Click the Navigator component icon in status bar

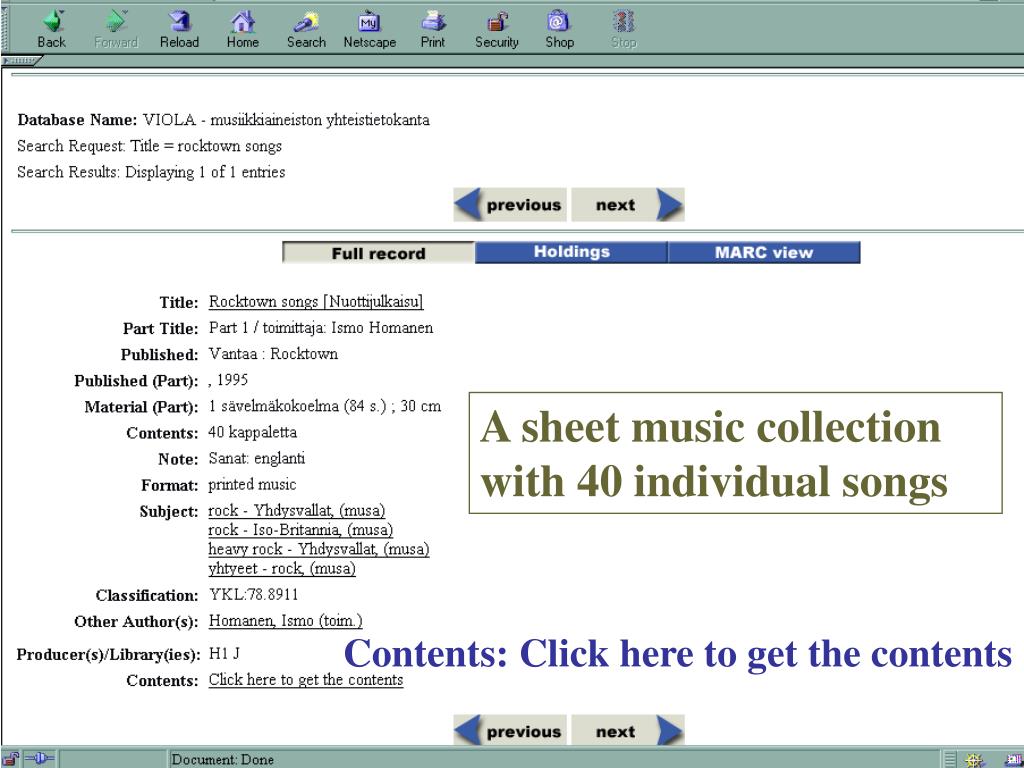tap(974, 760)
